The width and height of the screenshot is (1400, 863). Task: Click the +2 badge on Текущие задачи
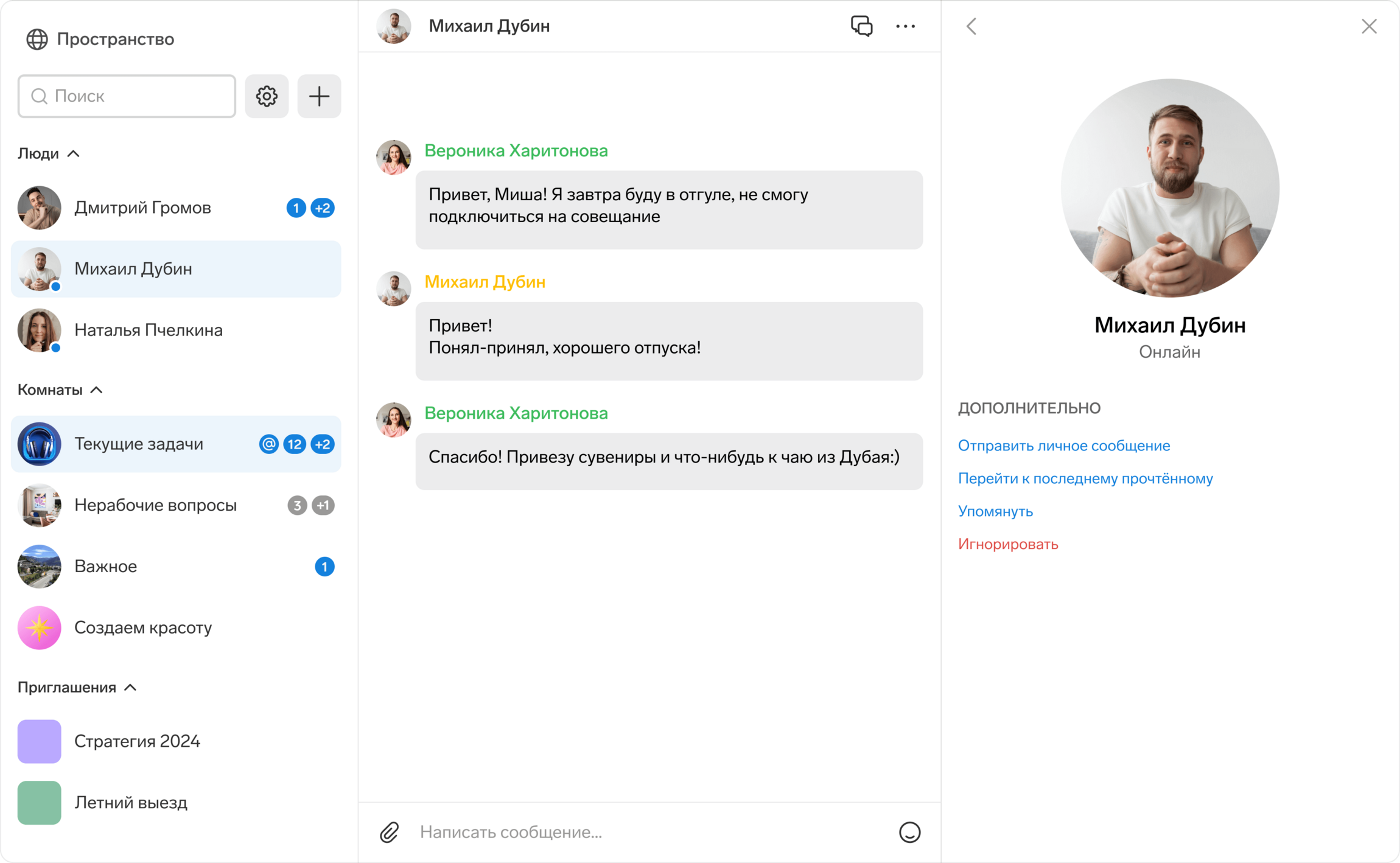coord(323,444)
